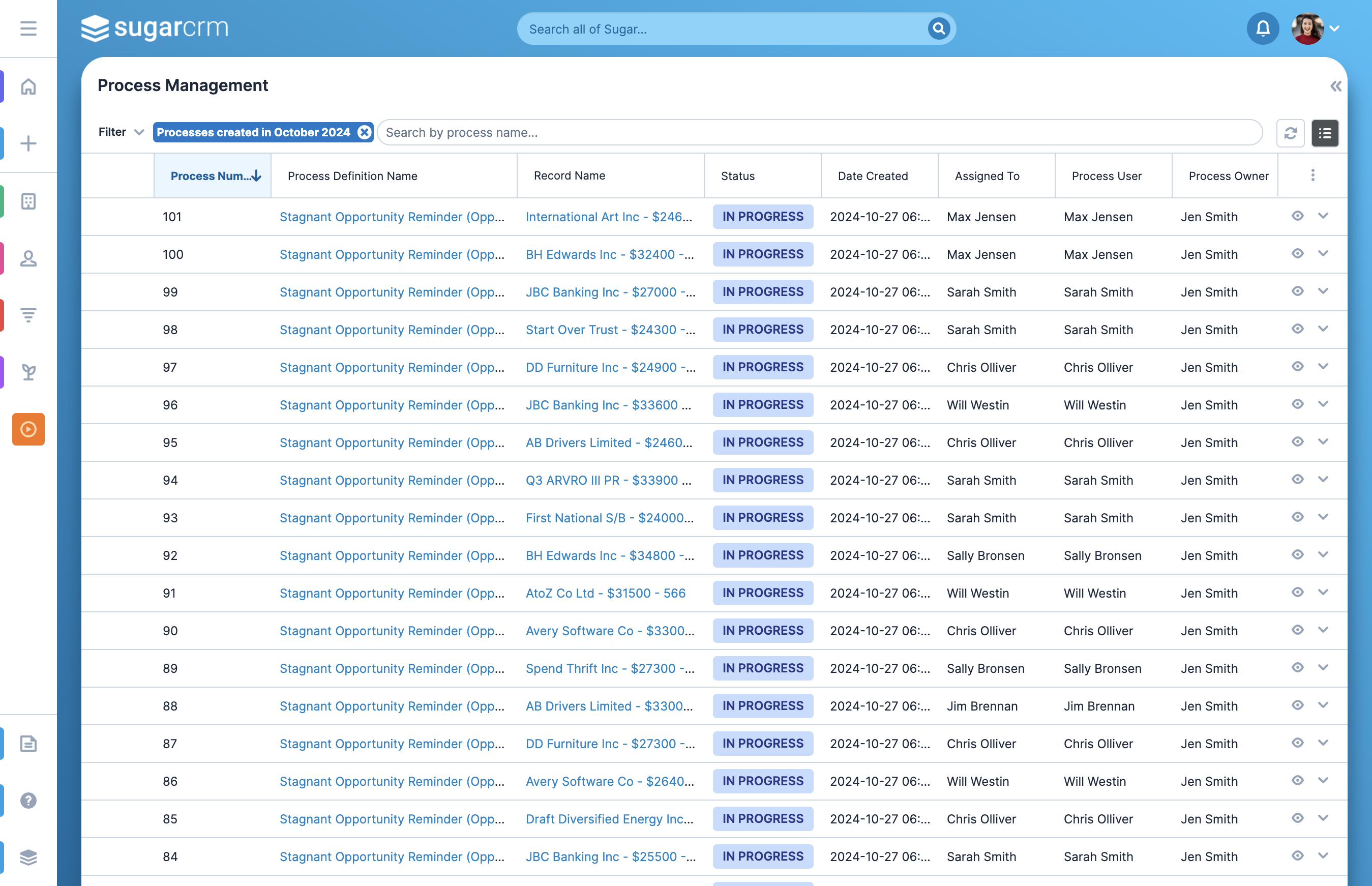The height and width of the screenshot is (886, 1372).
Task: Expand row actions for process 97
Action: coord(1323,367)
